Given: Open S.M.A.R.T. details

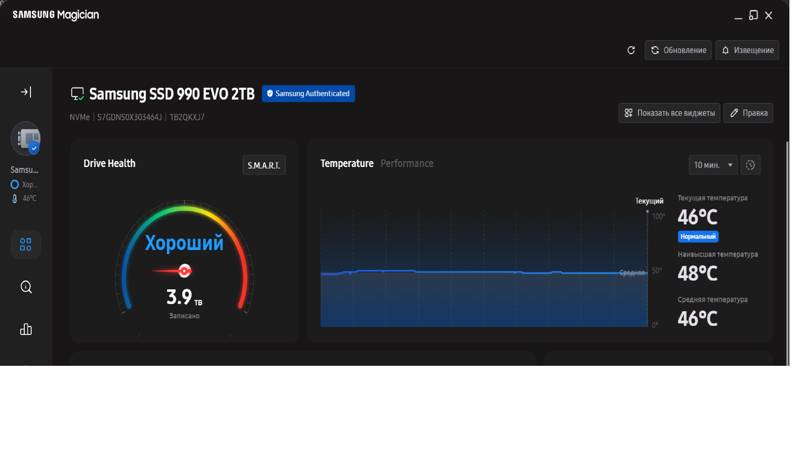Looking at the screenshot, I should point(264,165).
